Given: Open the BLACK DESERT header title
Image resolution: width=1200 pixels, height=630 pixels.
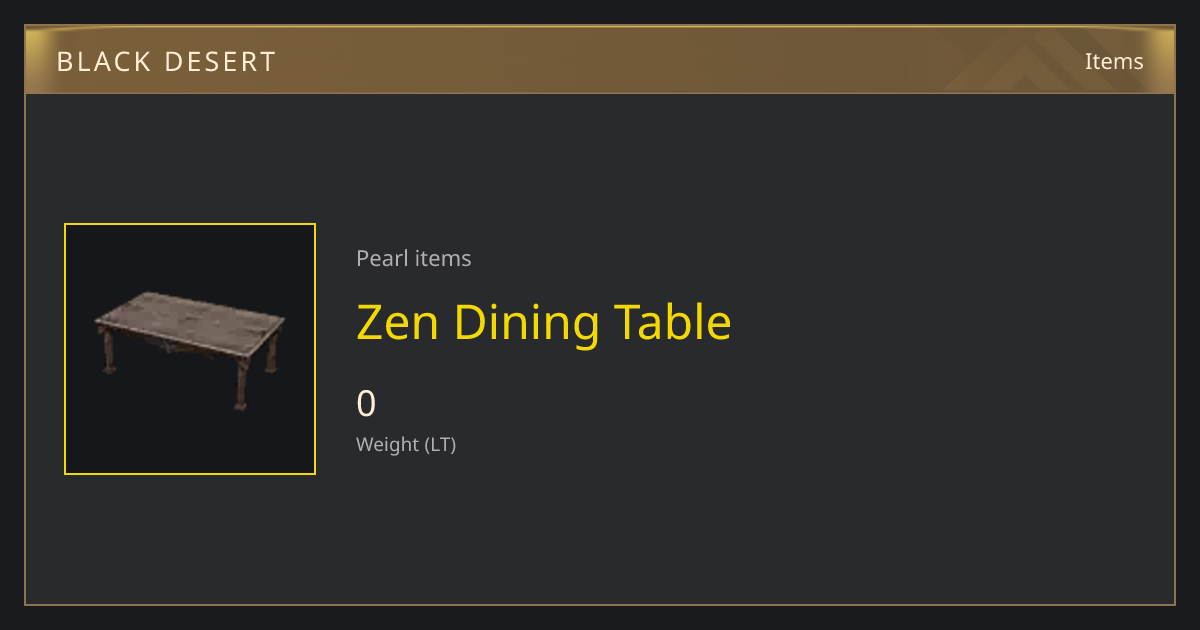Looking at the screenshot, I should point(166,62).
